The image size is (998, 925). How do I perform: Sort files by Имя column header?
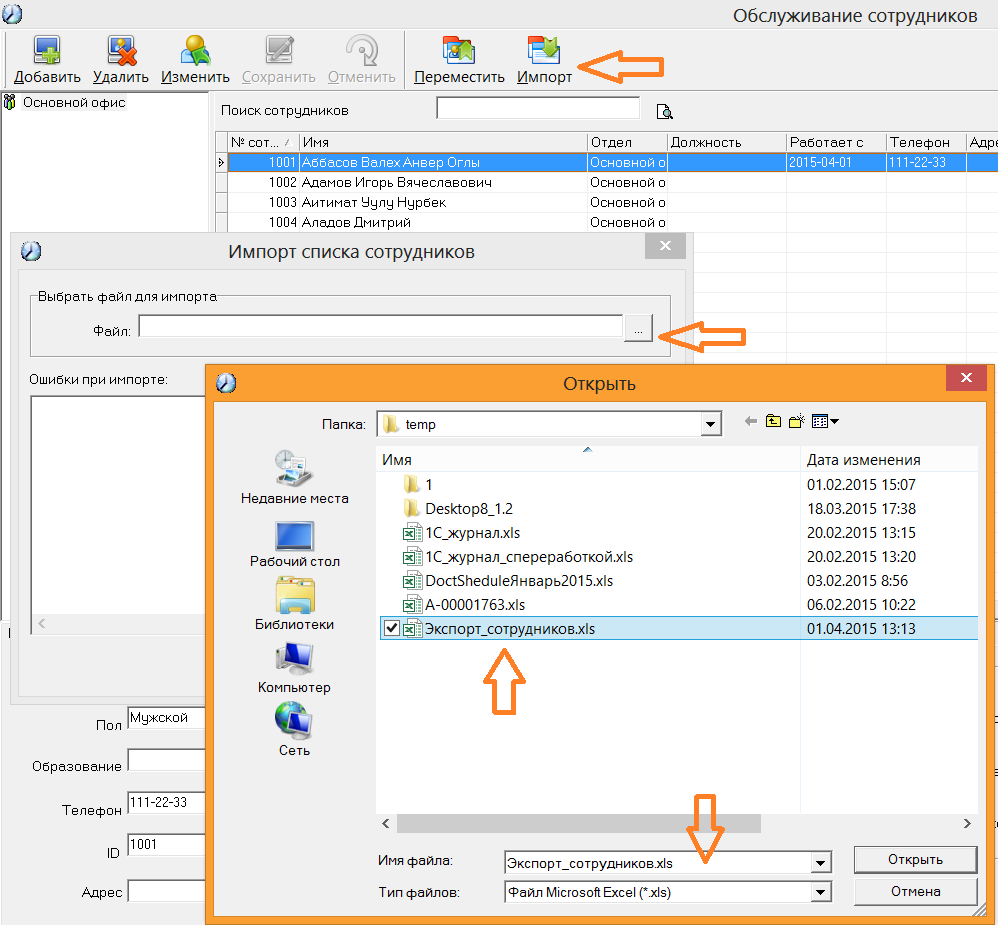click(x=587, y=460)
